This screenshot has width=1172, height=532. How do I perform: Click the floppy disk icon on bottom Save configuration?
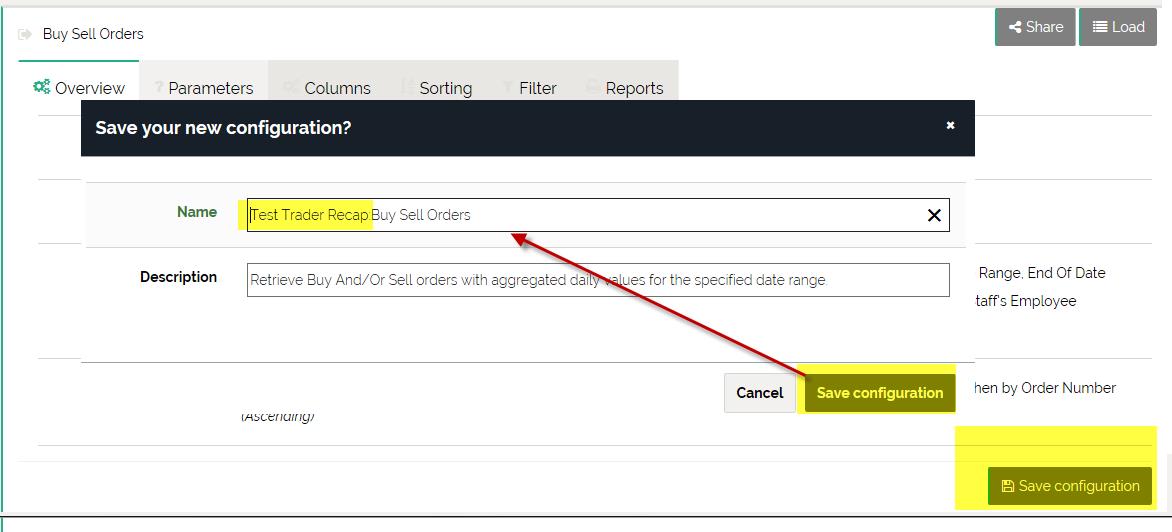1007,486
